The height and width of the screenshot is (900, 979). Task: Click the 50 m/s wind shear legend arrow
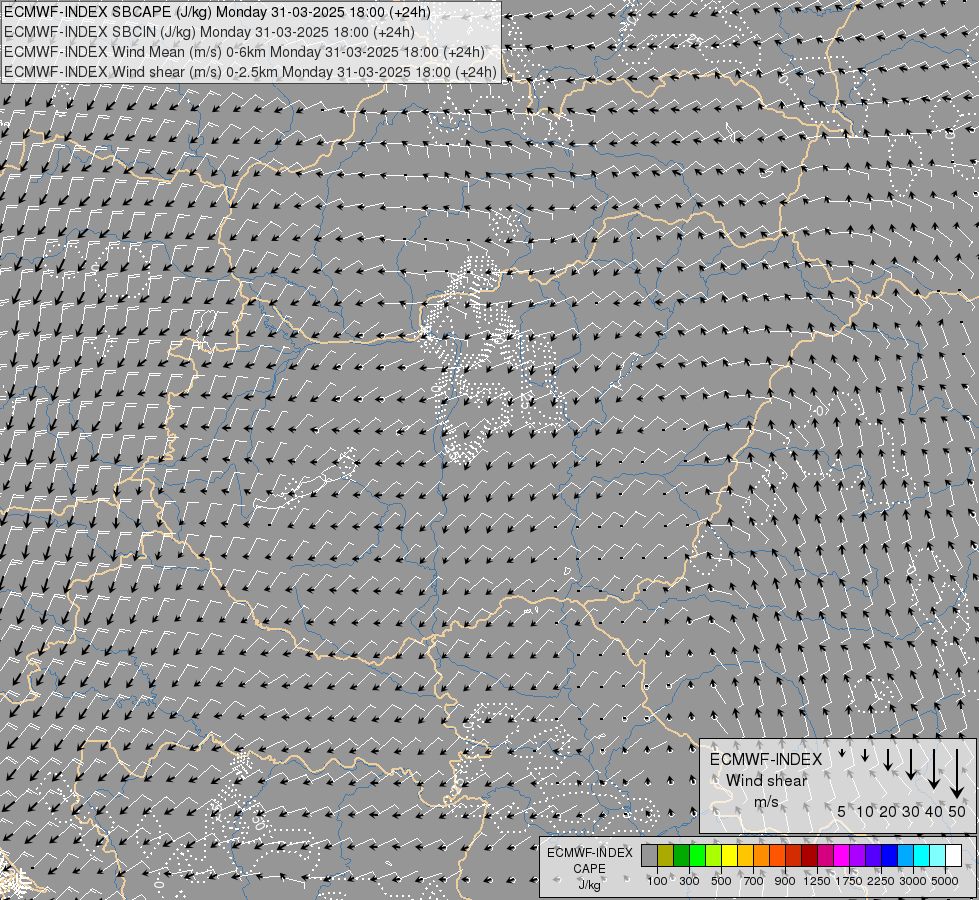click(957, 774)
